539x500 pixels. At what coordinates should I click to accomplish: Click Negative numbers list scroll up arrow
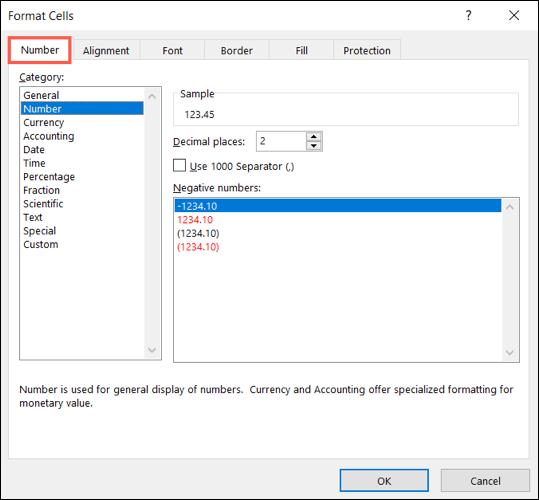point(510,207)
